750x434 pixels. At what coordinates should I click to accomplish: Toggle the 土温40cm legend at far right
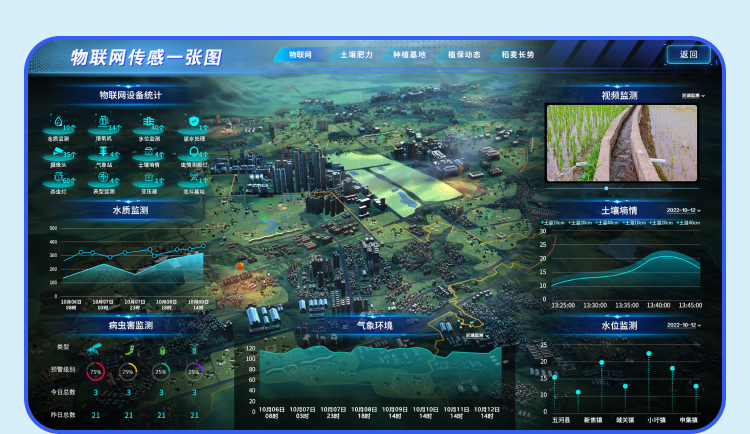tap(688, 223)
